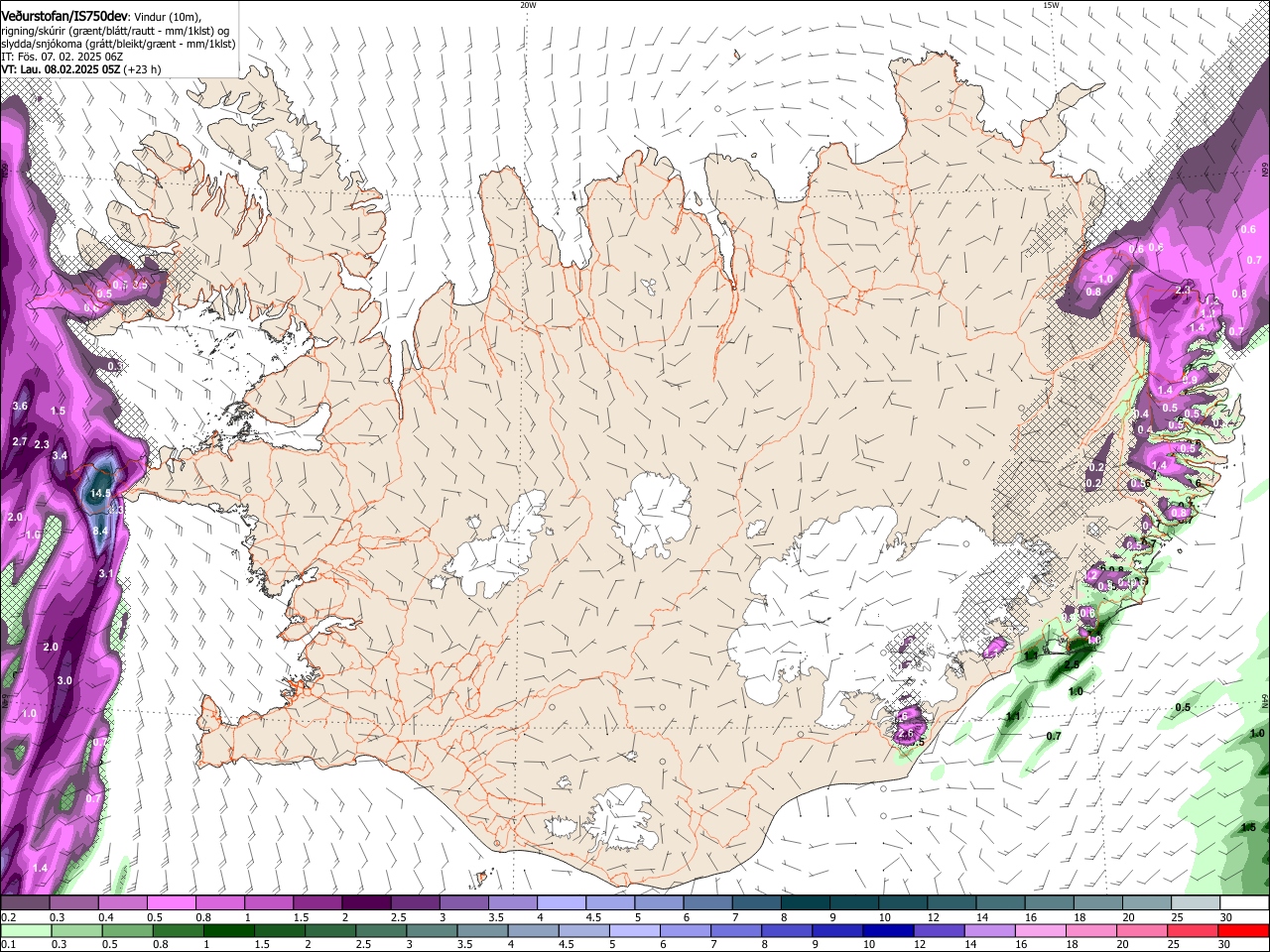Click the 20W longitude label at top
This screenshot has width=1270, height=952.
(x=528, y=5)
